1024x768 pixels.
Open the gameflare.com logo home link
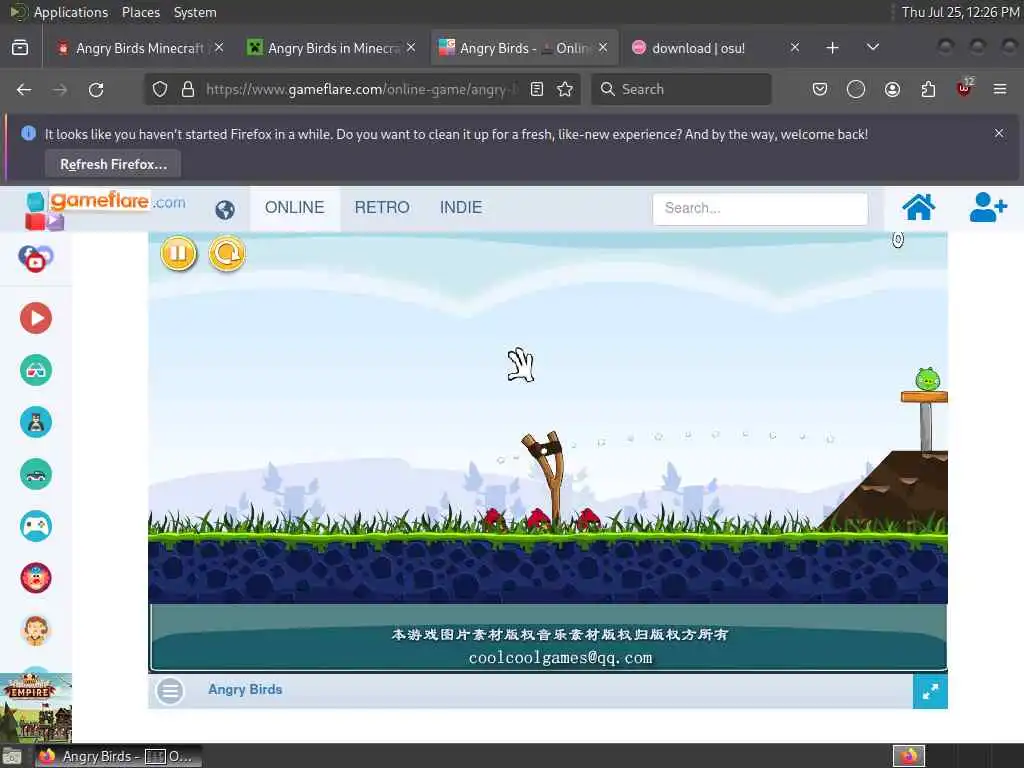tap(104, 208)
